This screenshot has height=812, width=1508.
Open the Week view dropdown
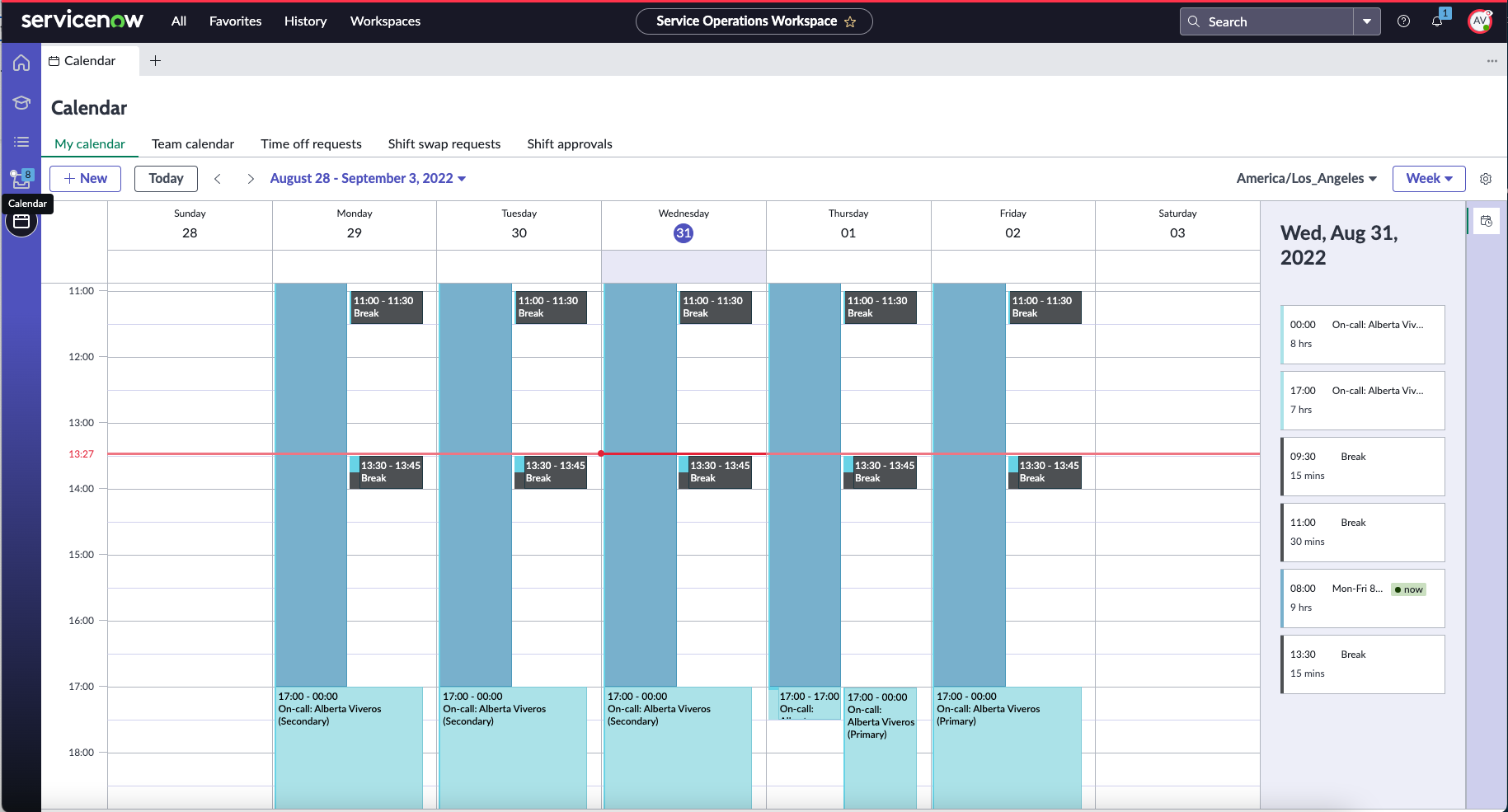(x=1429, y=178)
